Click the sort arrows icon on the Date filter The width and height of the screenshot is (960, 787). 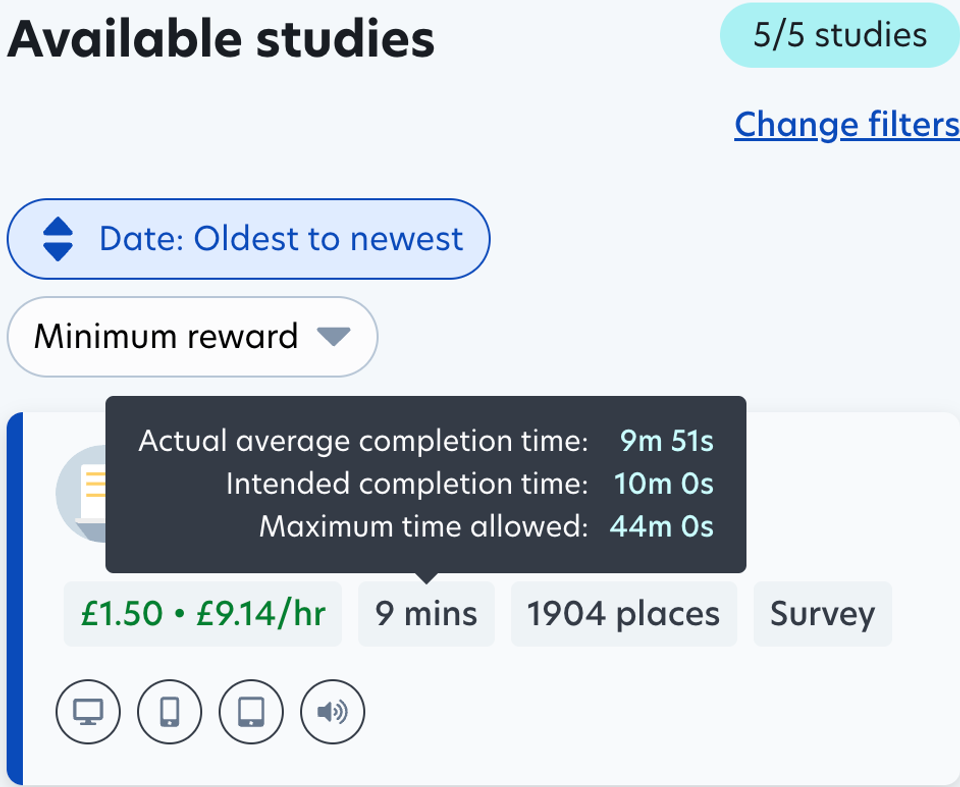[x=58, y=238]
